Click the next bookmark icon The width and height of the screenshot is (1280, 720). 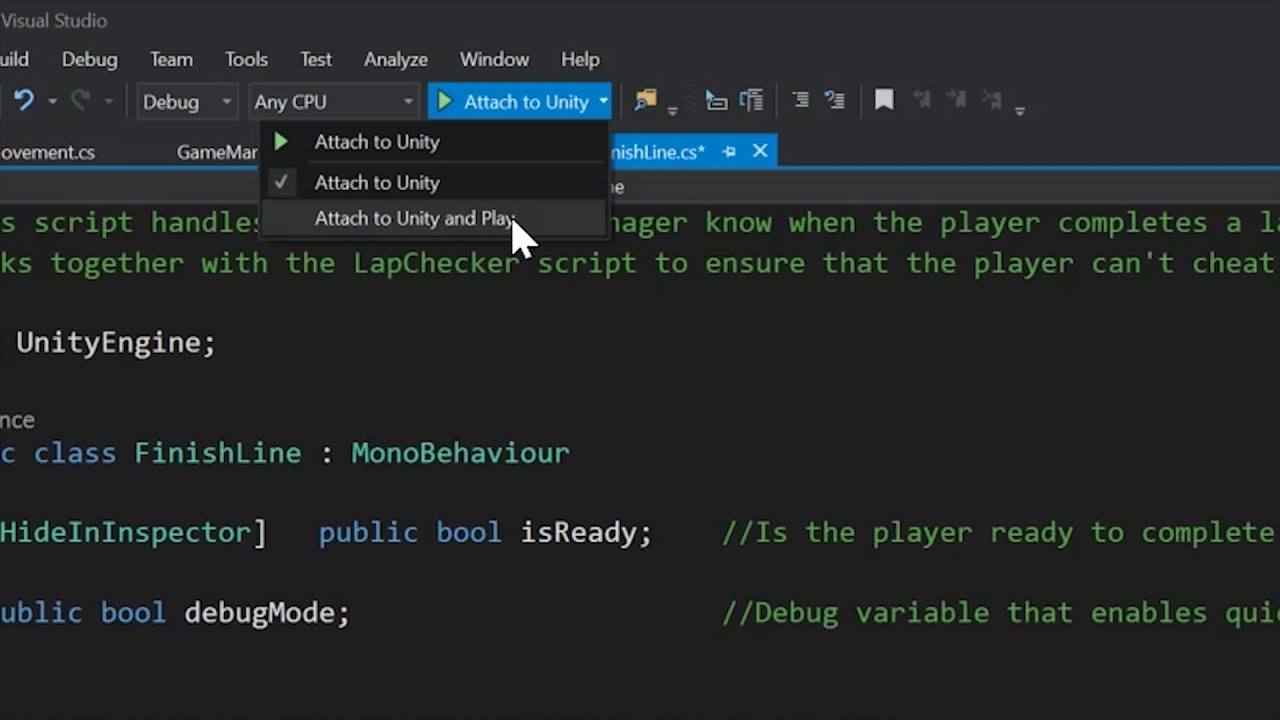[x=957, y=100]
